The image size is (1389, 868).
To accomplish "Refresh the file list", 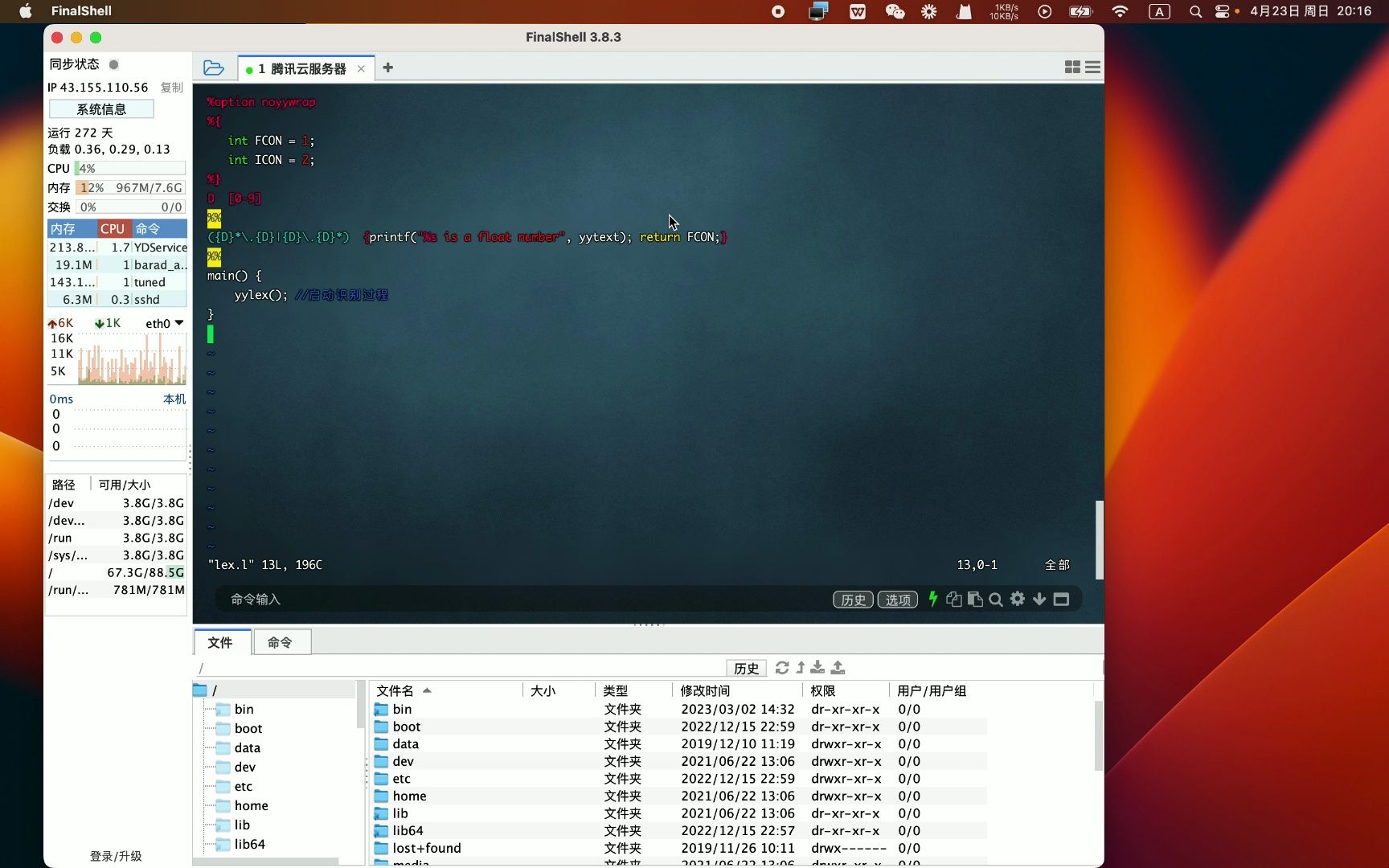I will click(x=782, y=667).
